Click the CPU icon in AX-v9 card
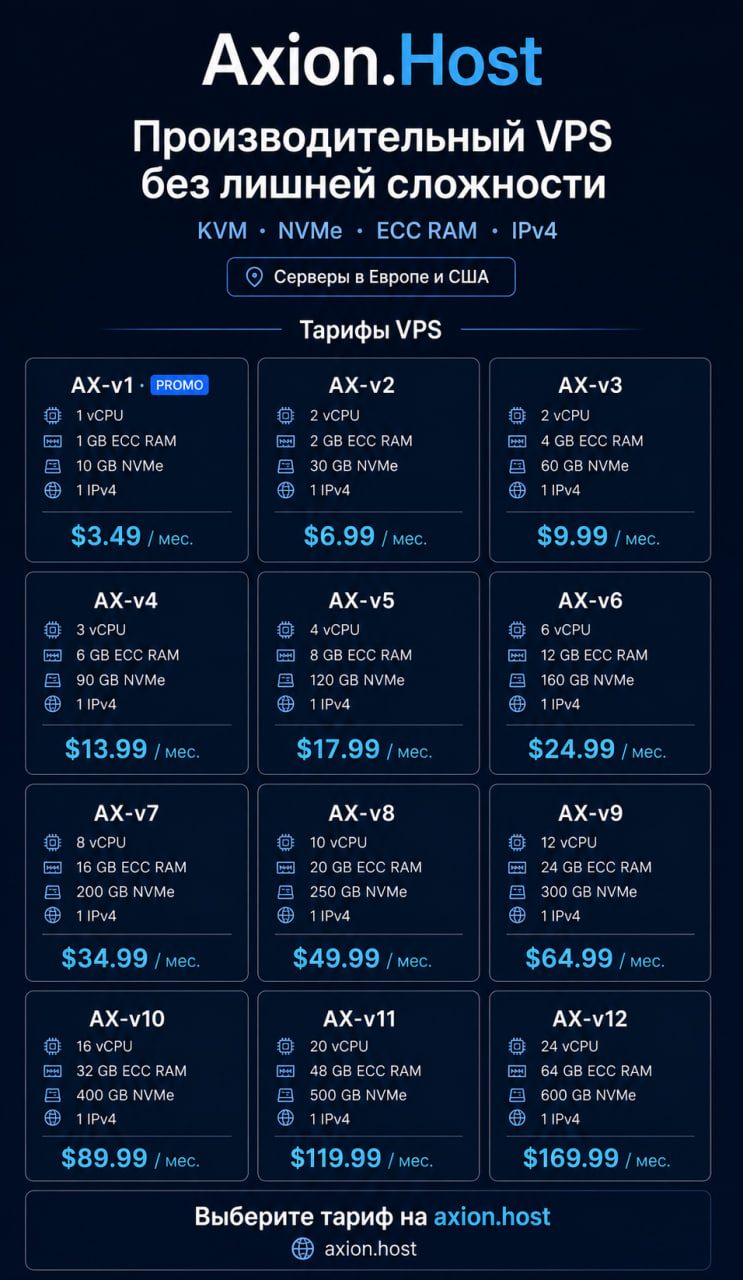 (x=517, y=842)
